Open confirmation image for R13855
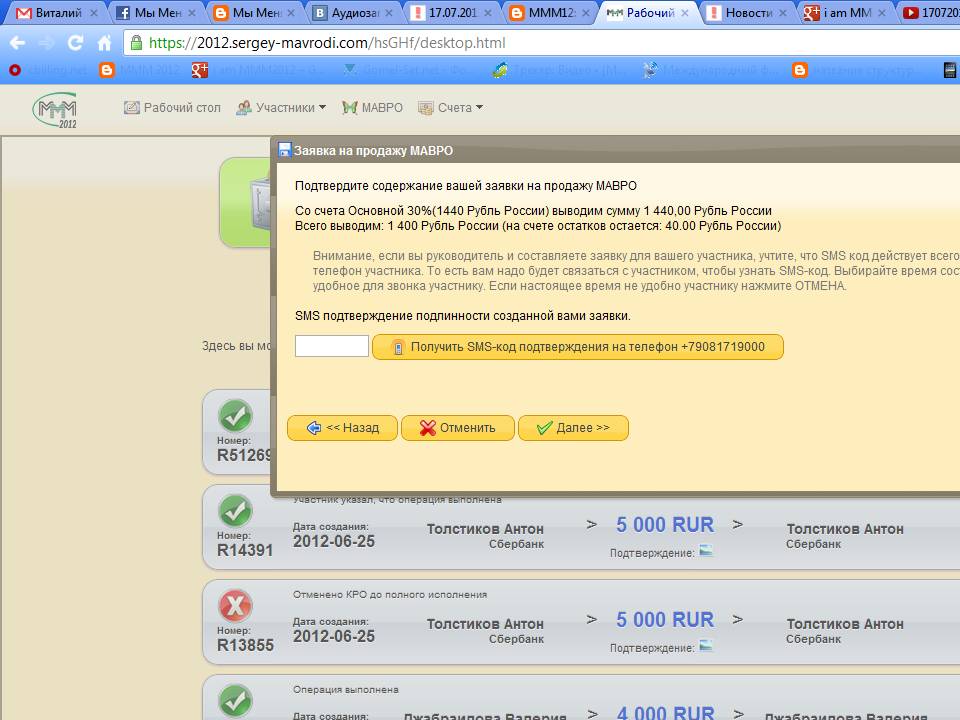The image size is (960, 720). [x=706, y=645]
